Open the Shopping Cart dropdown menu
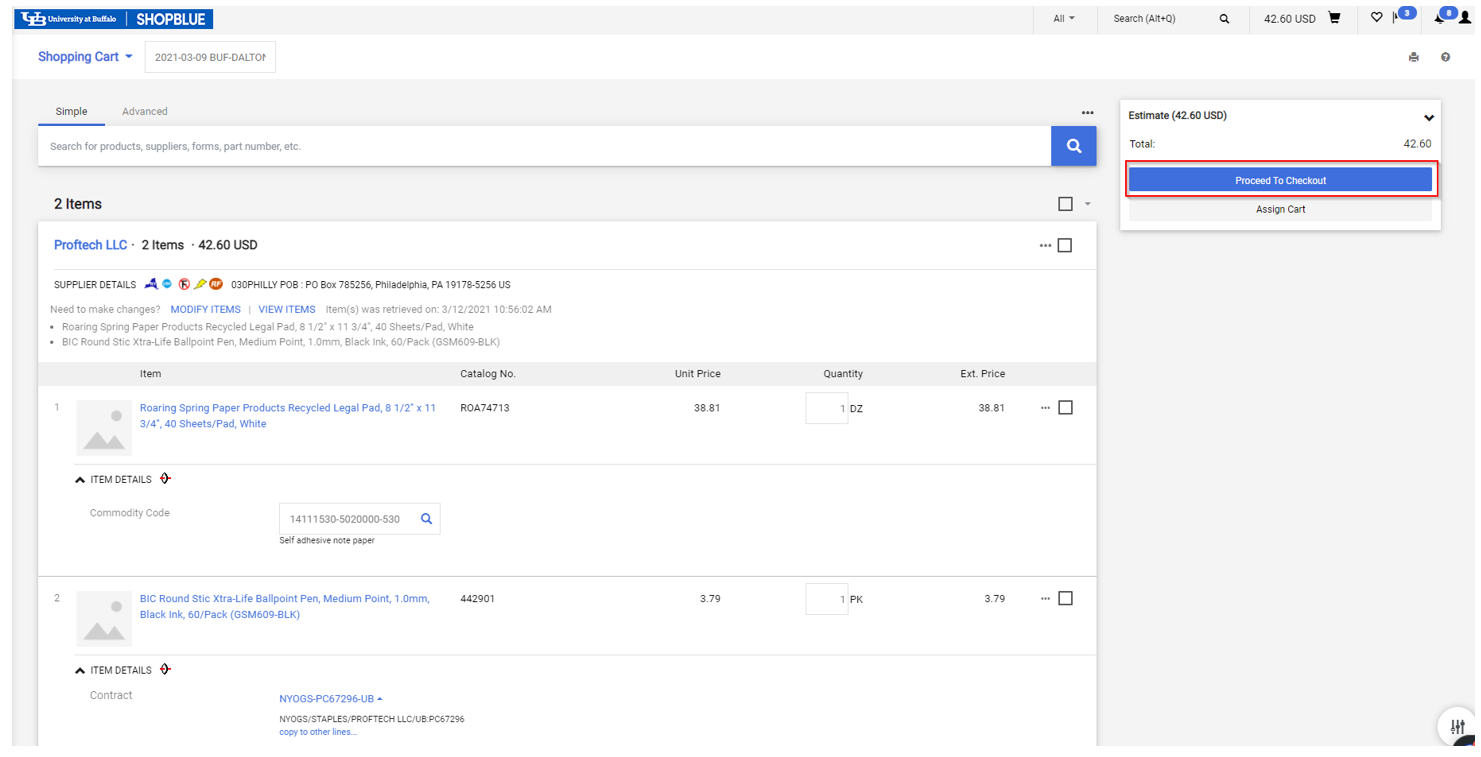Image resolution: width=1481 pixels, height=757 pixels. click(85, 57)
